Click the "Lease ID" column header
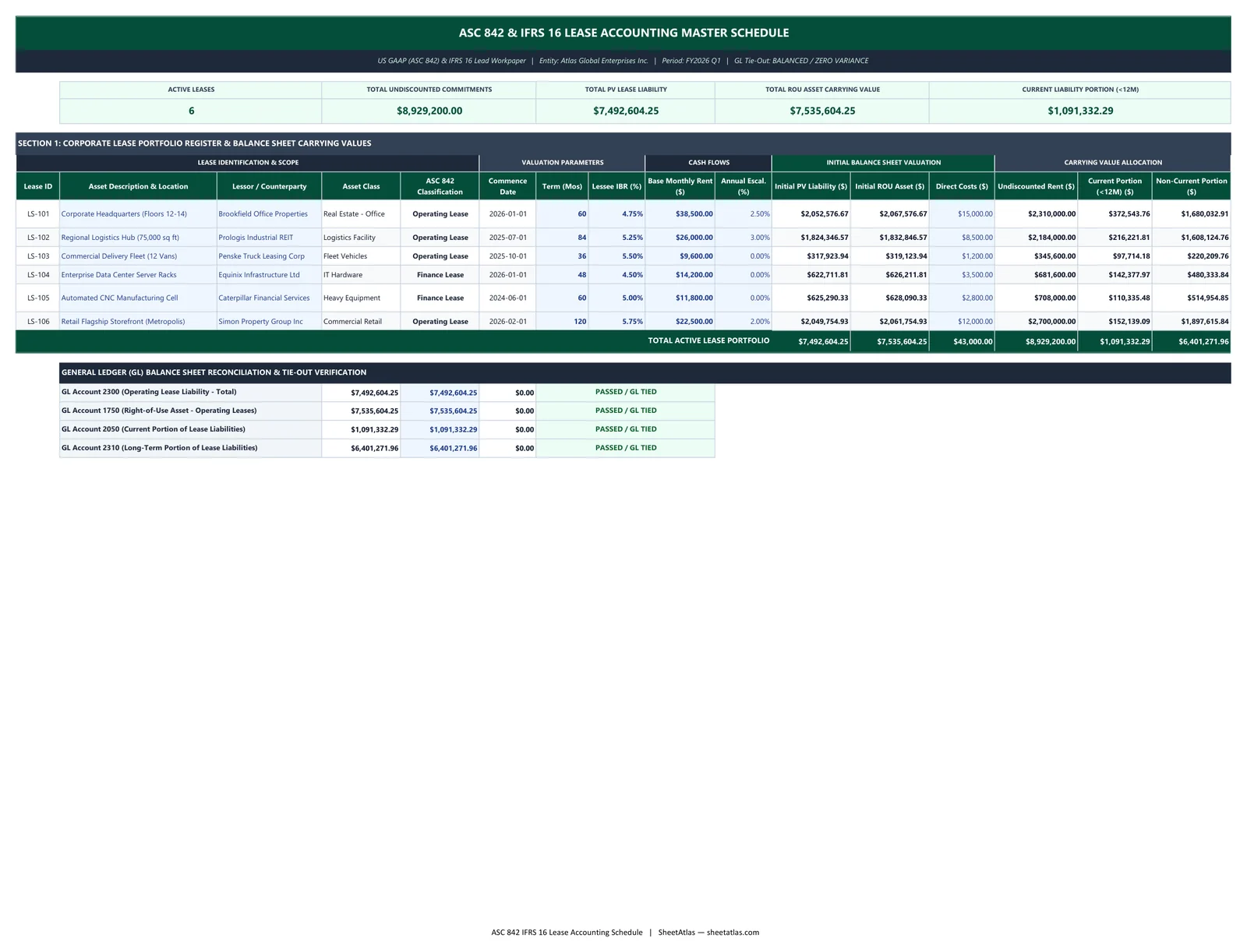 point(38,186)
